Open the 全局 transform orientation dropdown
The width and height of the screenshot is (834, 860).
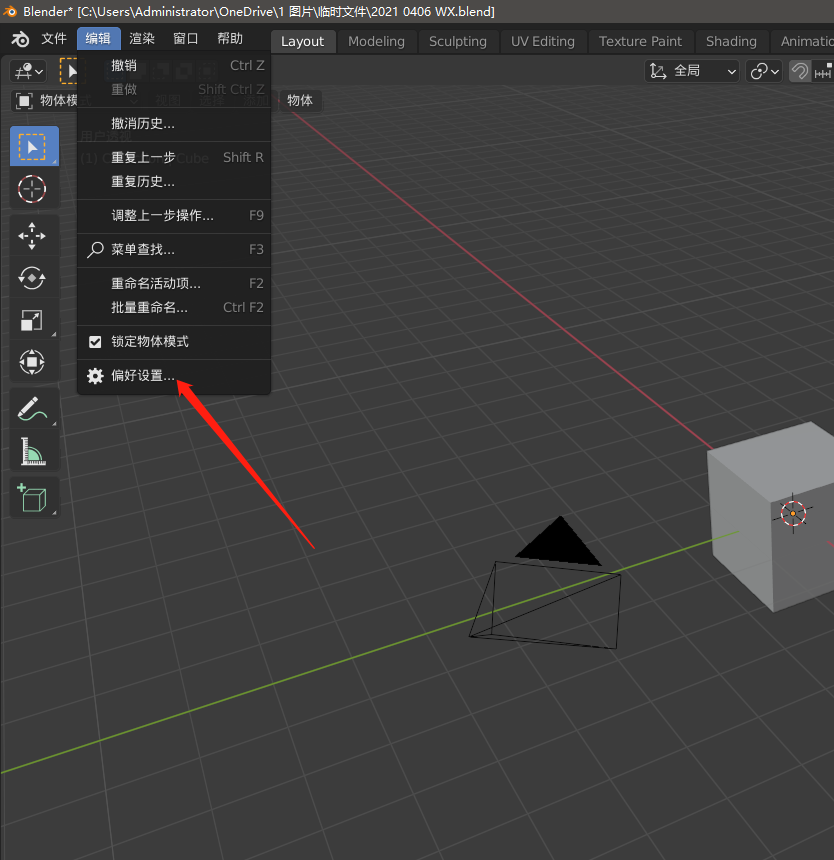coord(692,71)
